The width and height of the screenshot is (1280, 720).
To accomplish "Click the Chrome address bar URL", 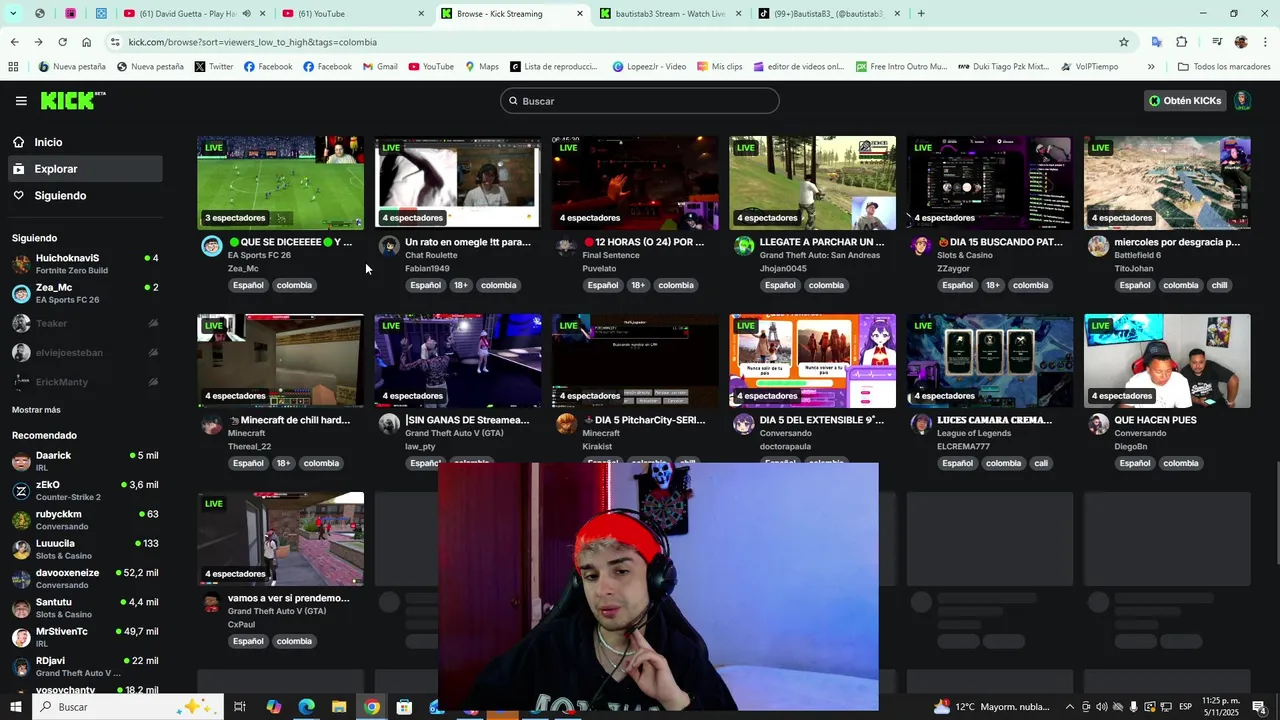I will pyautogui.click(x=252, y=42).
